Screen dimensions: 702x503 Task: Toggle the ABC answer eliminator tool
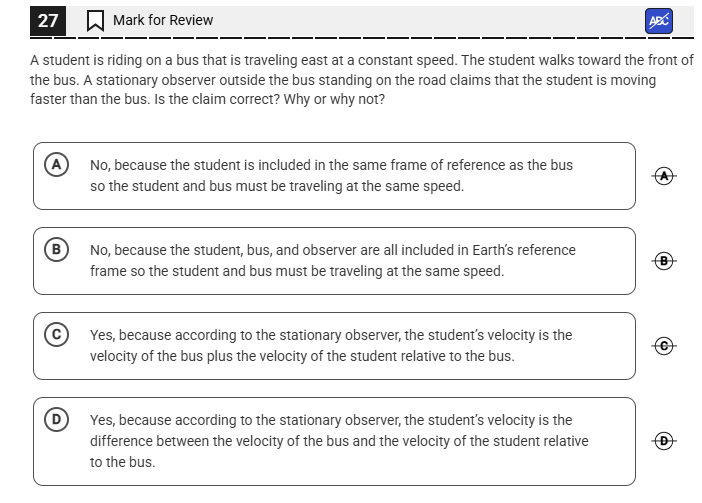(x=659, y=20)
